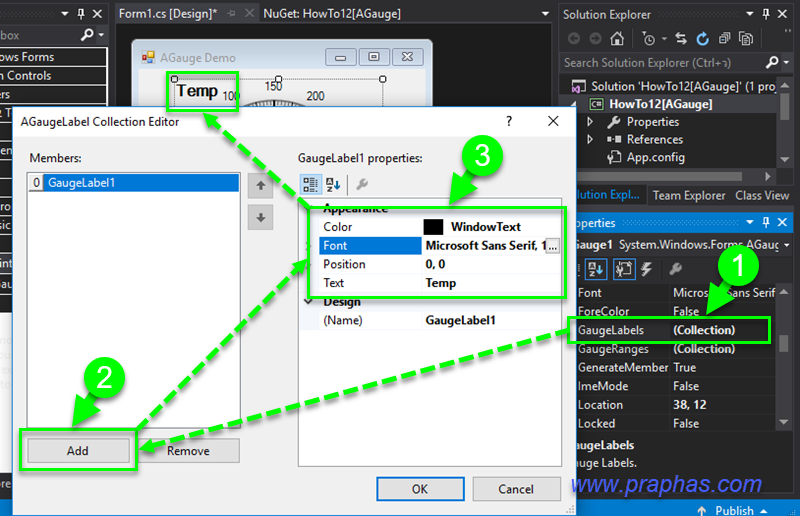800x516 pixels.
Task: Open Property Pages wrench in GaugeLabel1 properties
Action: 362,184
